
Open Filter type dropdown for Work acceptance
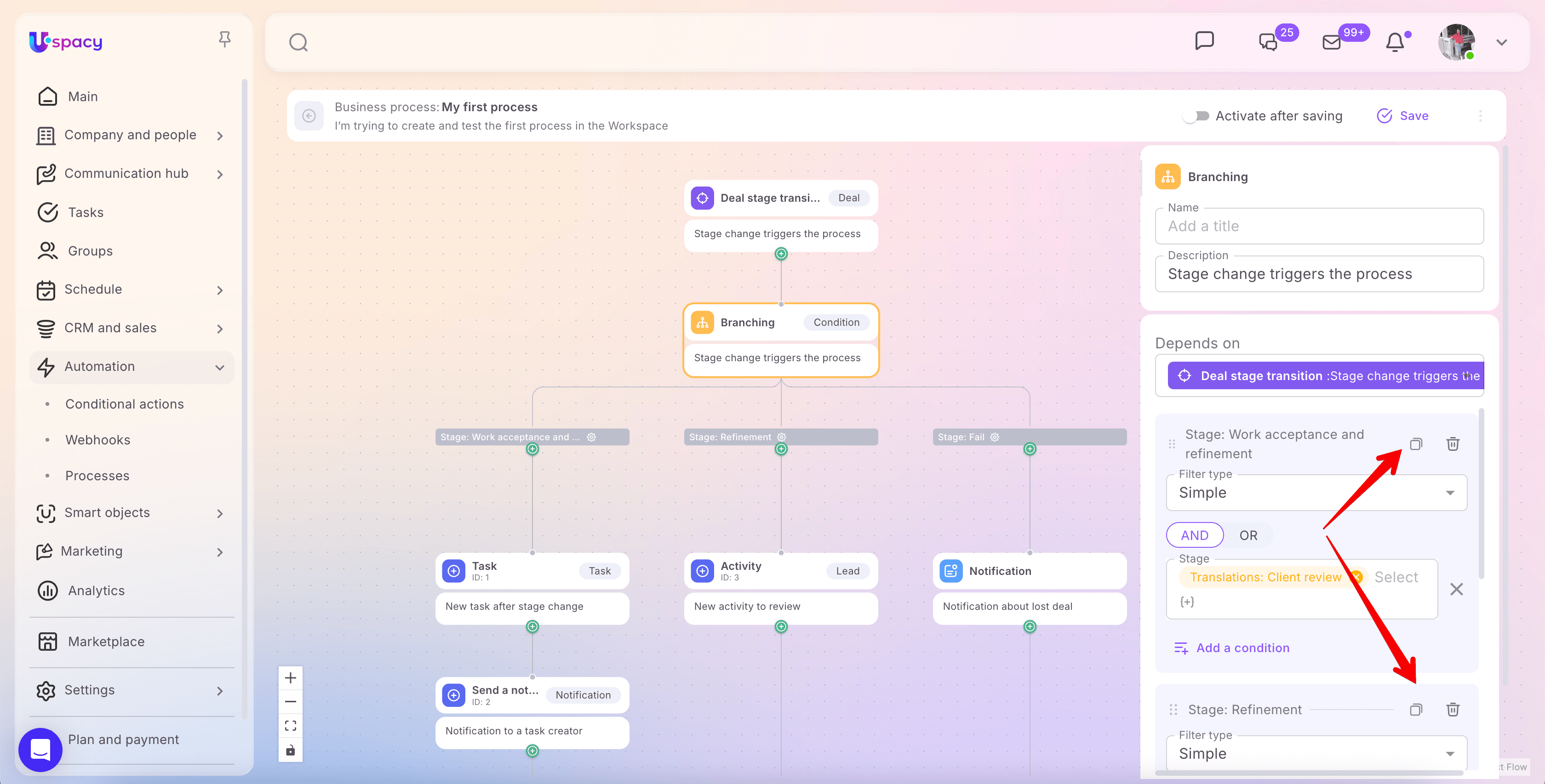coord(1316,493)
